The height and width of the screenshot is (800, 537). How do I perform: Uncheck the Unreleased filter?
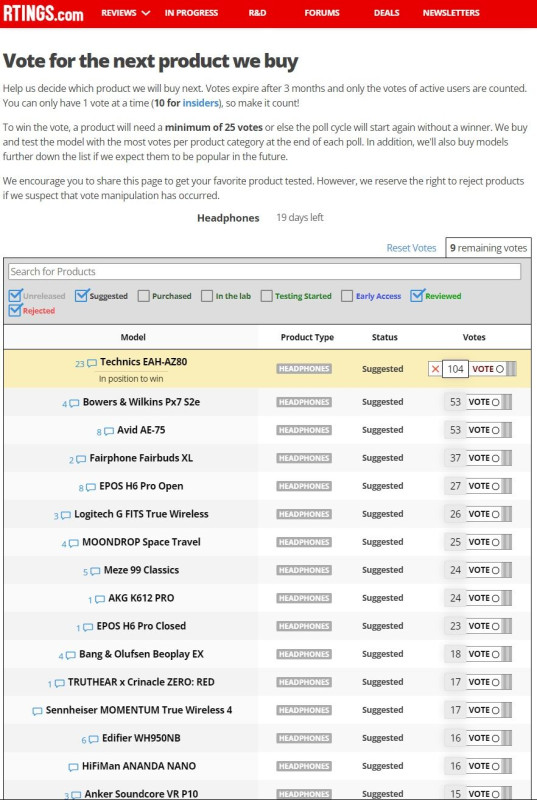[15, 295]
